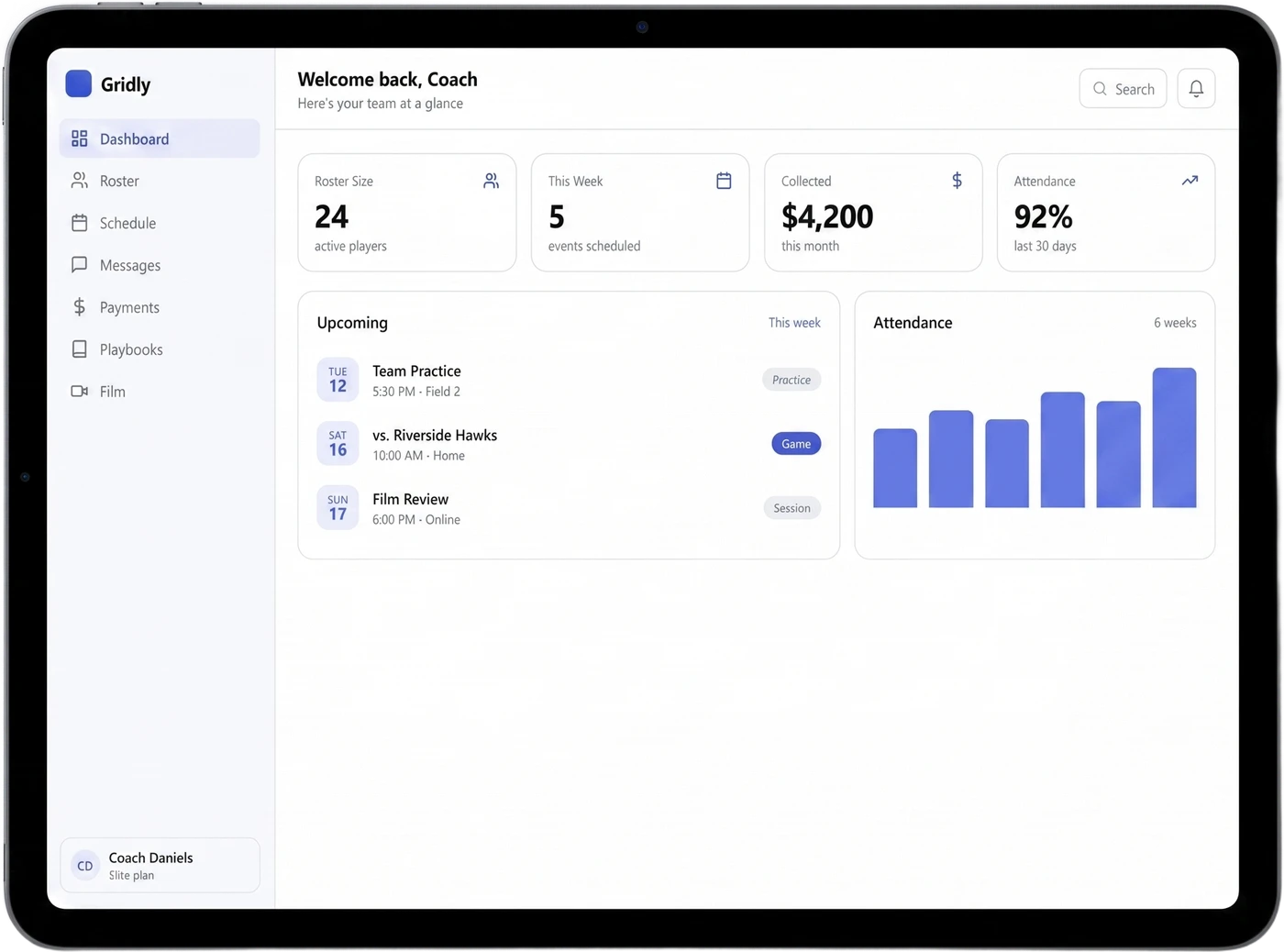Open the Team Practice event

569,380
